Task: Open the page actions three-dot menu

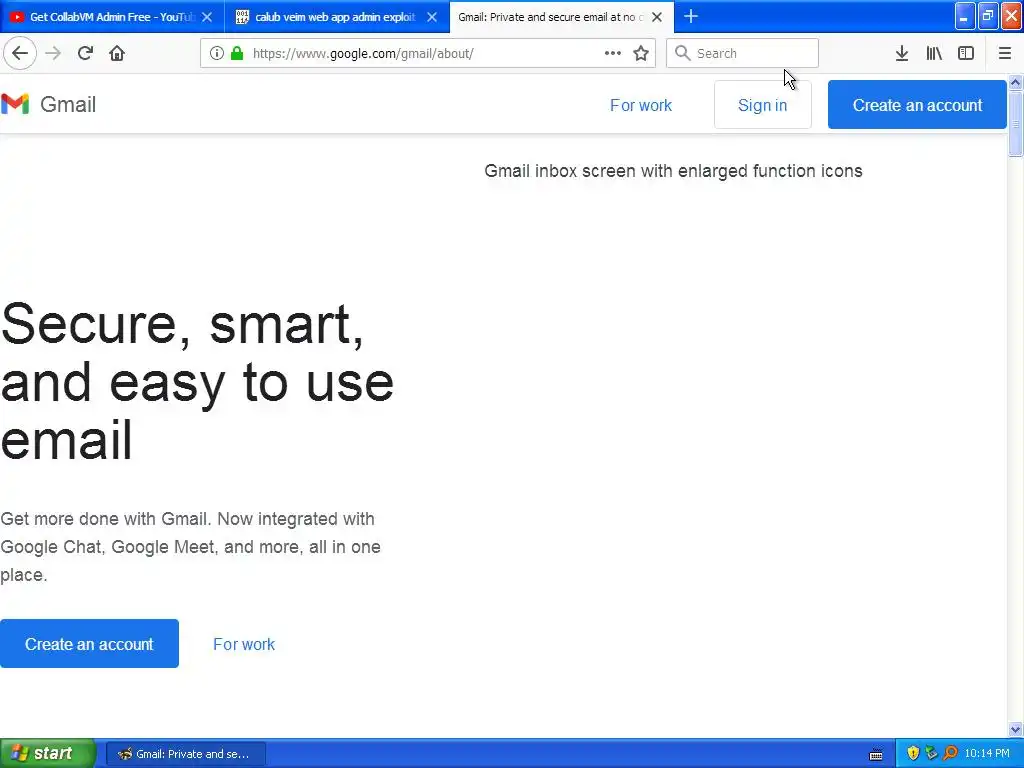Action: (x=613, y=53)
